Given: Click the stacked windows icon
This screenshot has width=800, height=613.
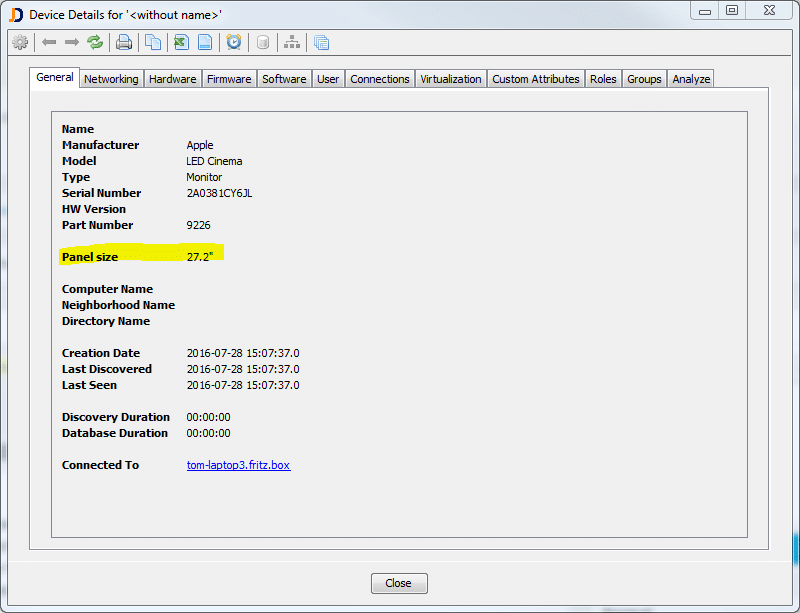Looking at the screenshot, I should (321, 42).
